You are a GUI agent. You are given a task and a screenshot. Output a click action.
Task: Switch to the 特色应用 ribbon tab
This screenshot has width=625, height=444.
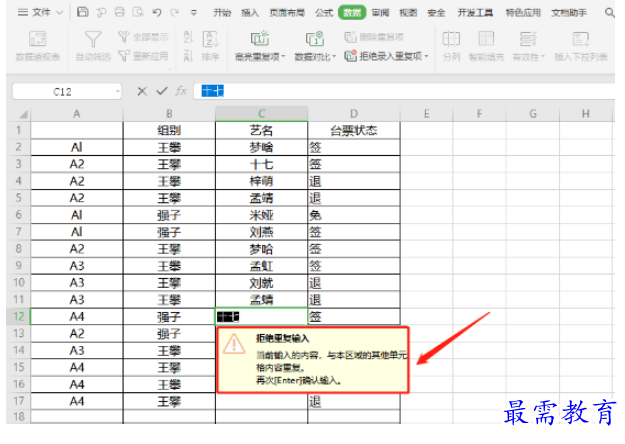[523, 13]
